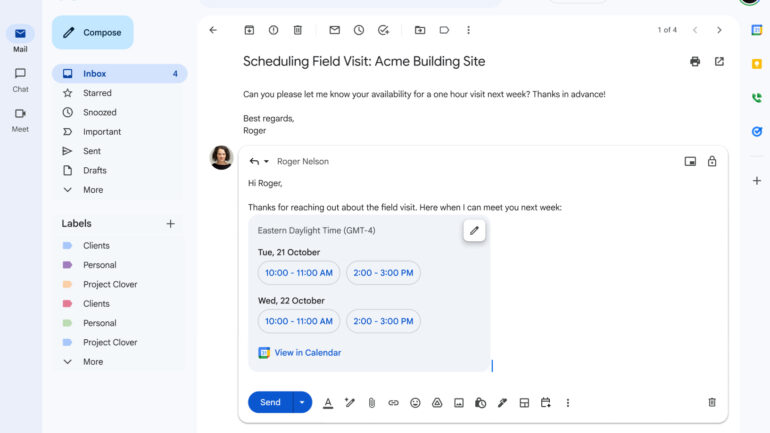Select Tuesday 10:00 - 11:00 AM time slot
The width and height of the screenshot is (770, 433).
coord(299,273)
